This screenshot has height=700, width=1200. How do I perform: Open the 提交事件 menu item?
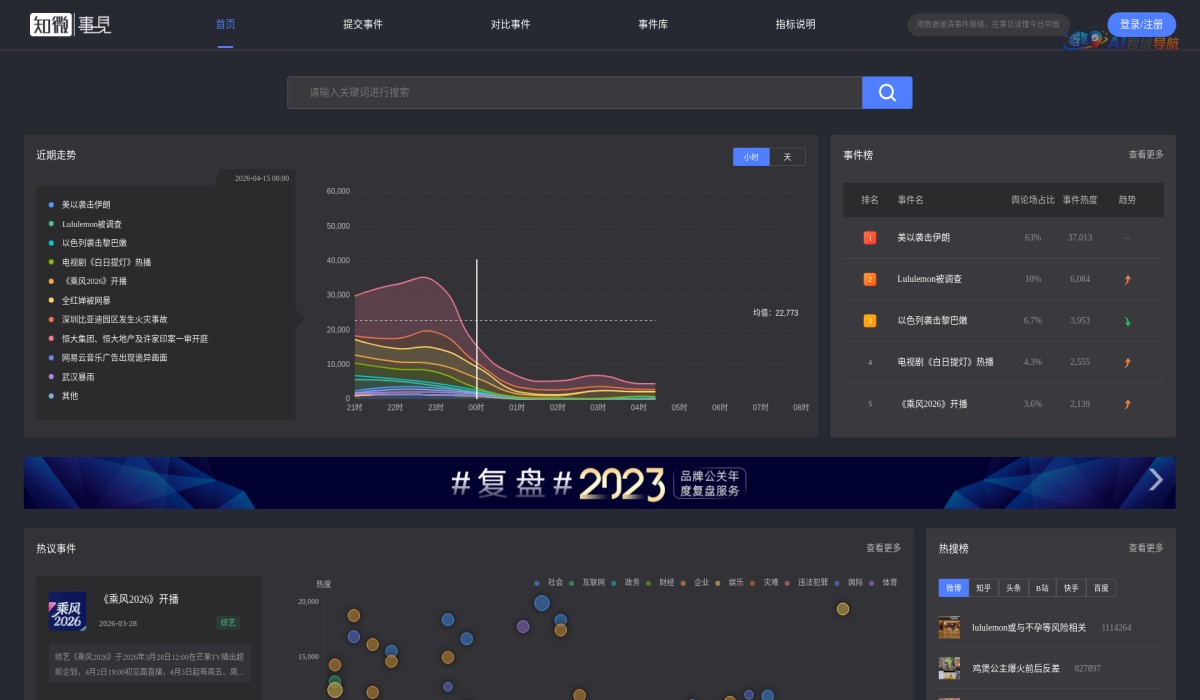pos(365,24)
